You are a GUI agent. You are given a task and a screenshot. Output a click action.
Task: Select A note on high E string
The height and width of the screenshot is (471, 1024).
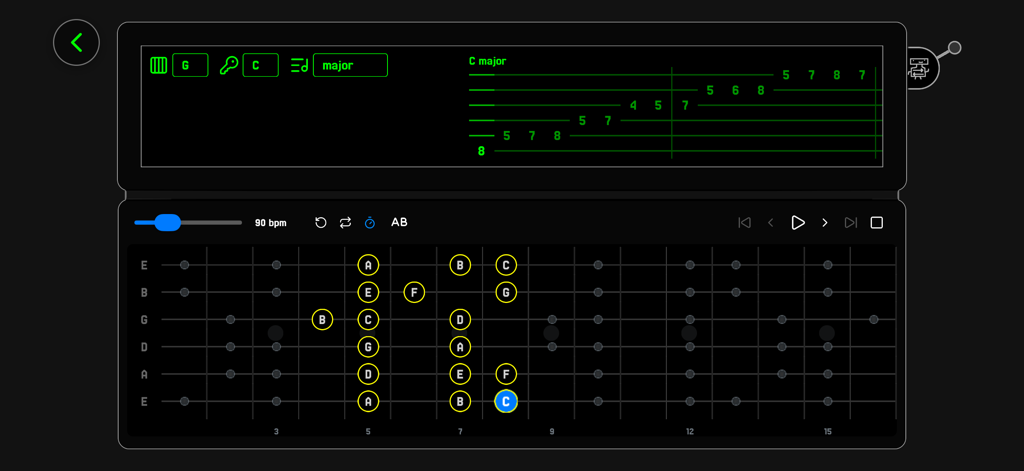click(x=368, y=265)
